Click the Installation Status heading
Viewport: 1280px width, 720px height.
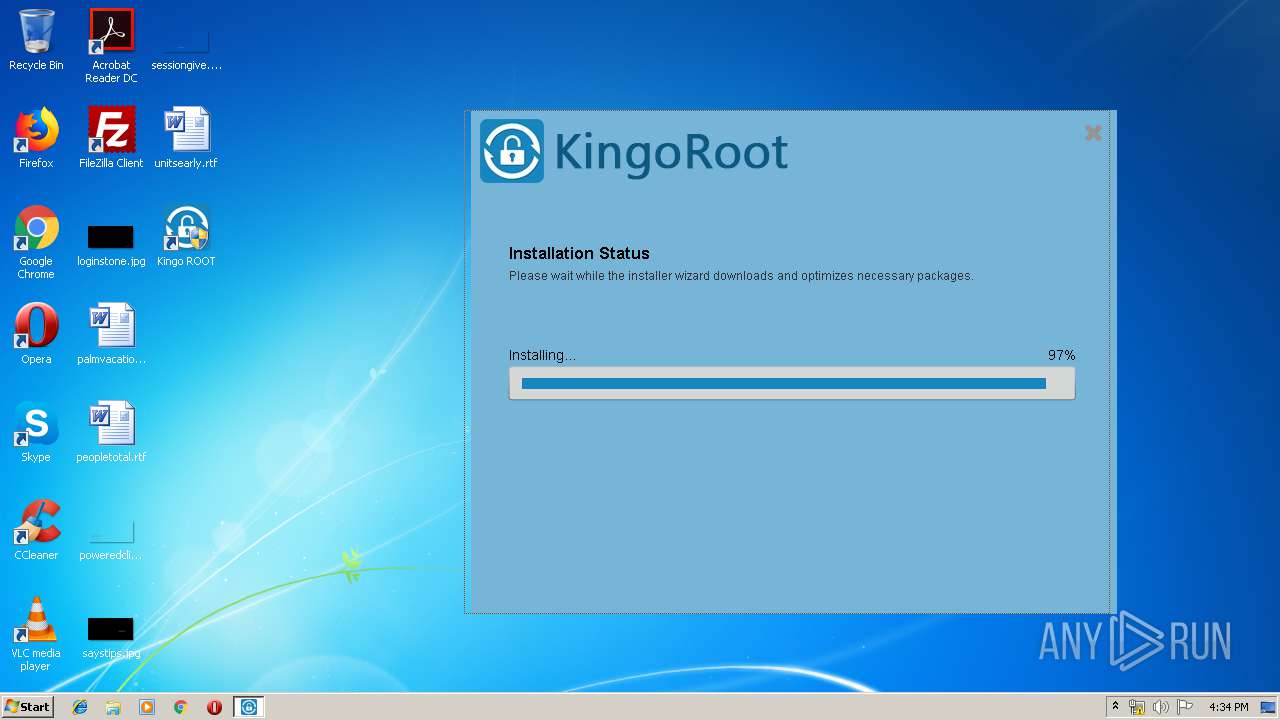pyautogui.click(x=579, y=254)
